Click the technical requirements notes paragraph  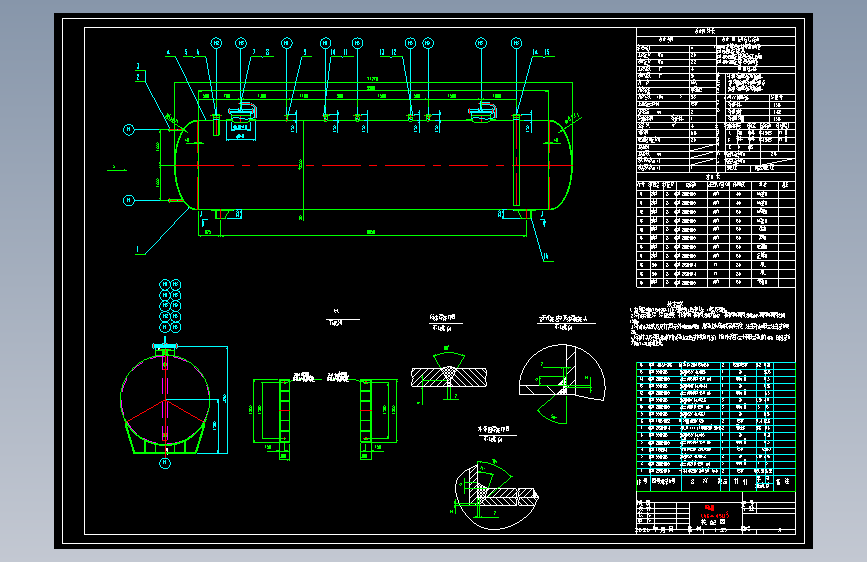click(x=711, y=325)
